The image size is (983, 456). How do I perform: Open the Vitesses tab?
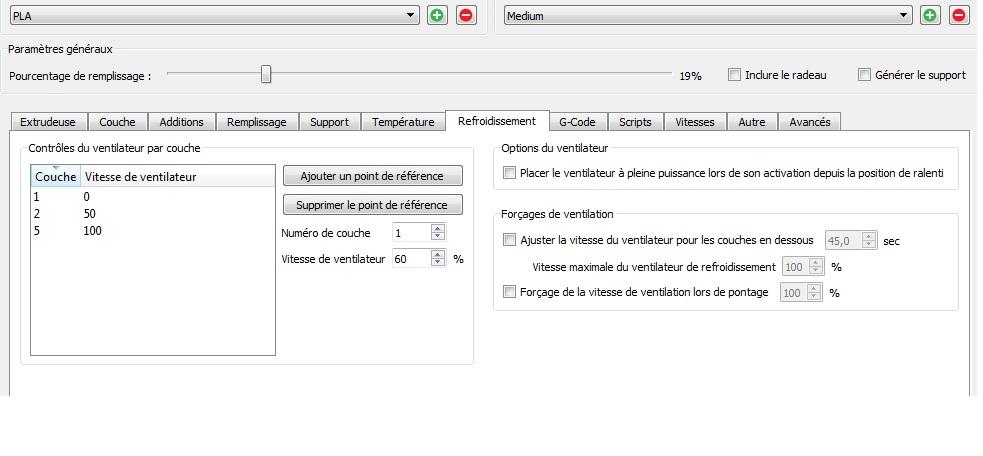pos(695,122)
